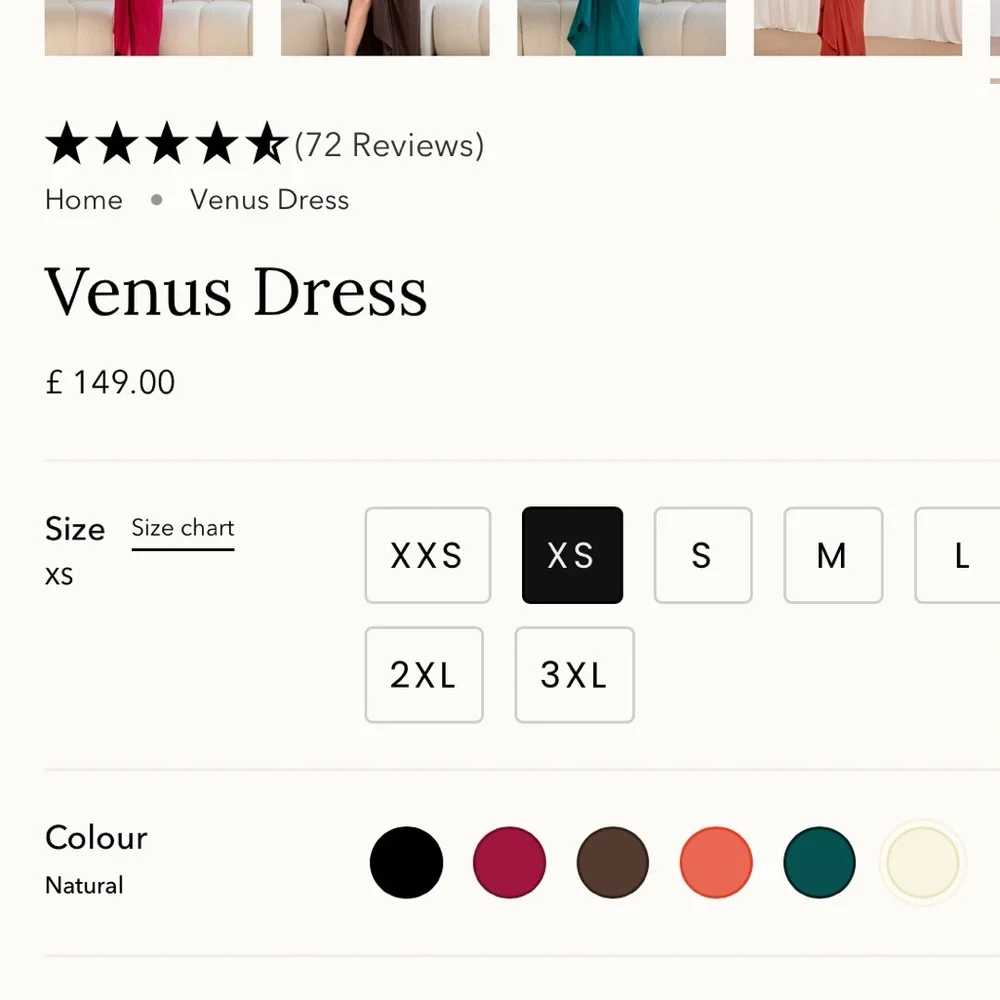The width and height of the screenshot is (1000, 1000).
Task: Deselect the currently active XS size
Action: tap(572, 555)
